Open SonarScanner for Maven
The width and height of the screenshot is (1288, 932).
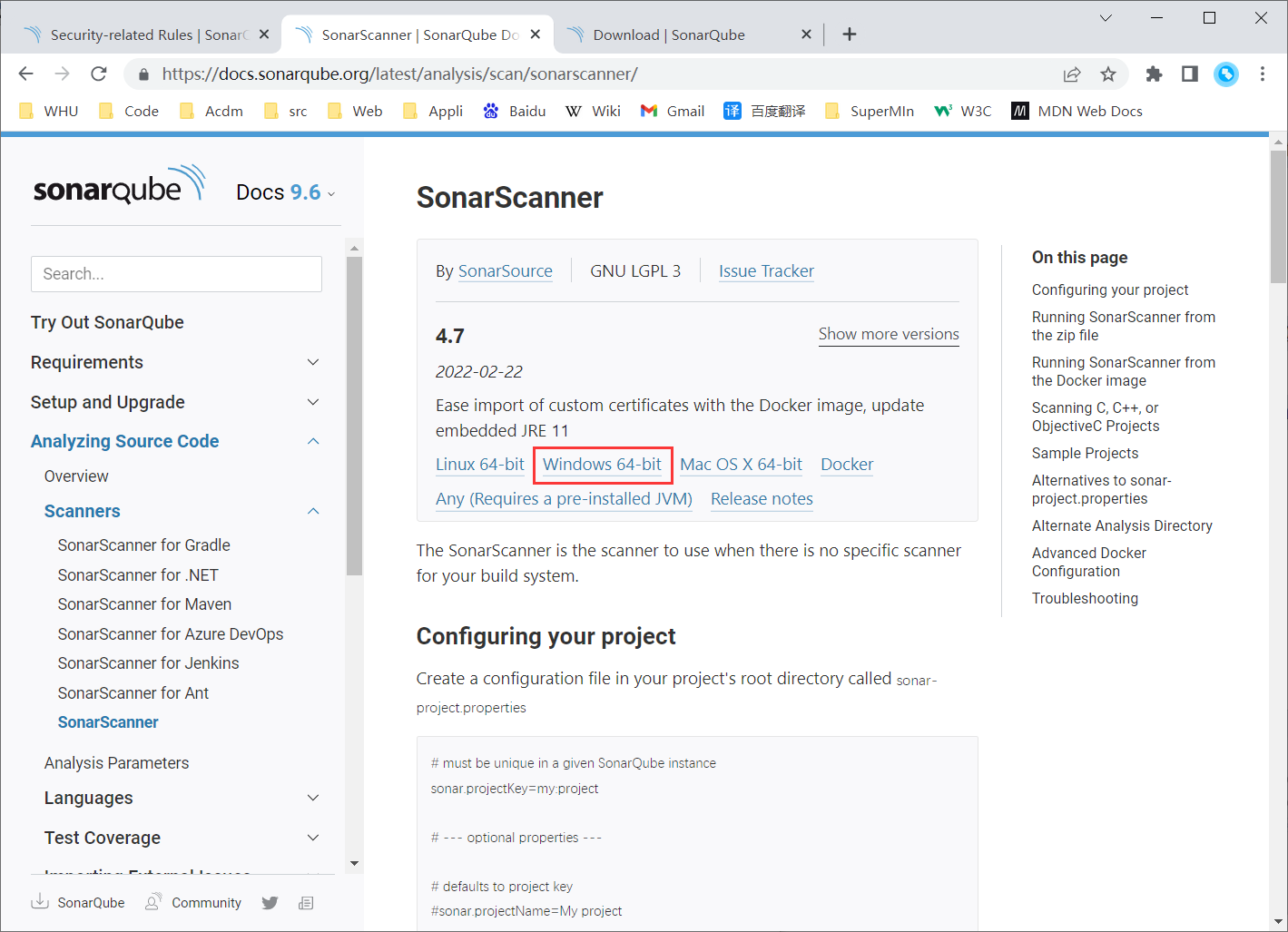(144, 604)
